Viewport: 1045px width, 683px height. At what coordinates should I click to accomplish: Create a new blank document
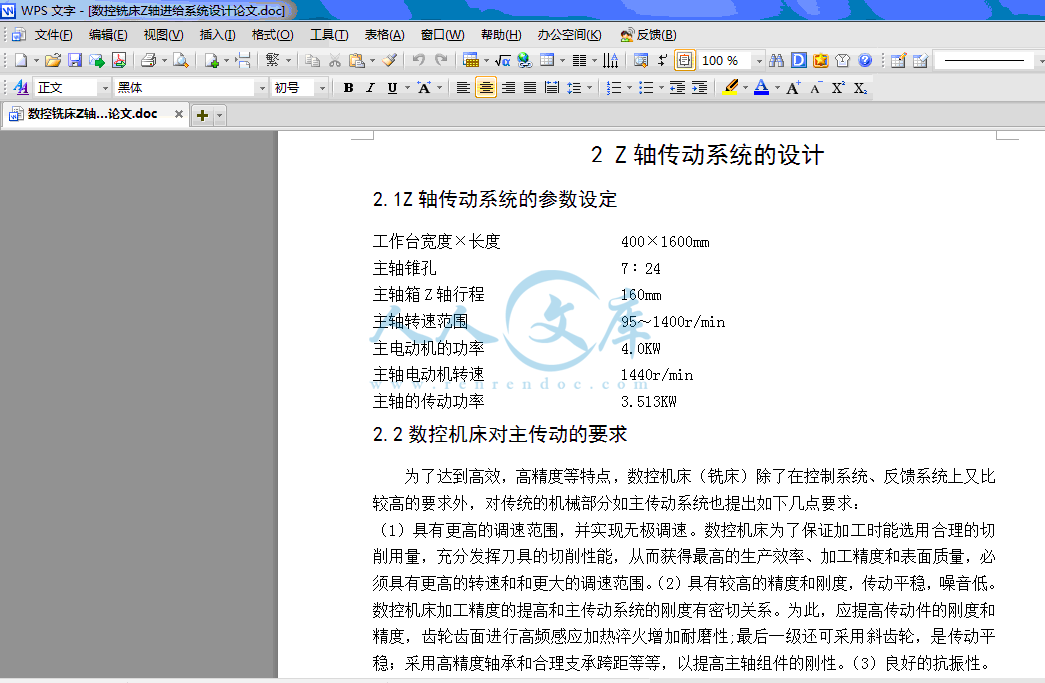pos(21,61)
